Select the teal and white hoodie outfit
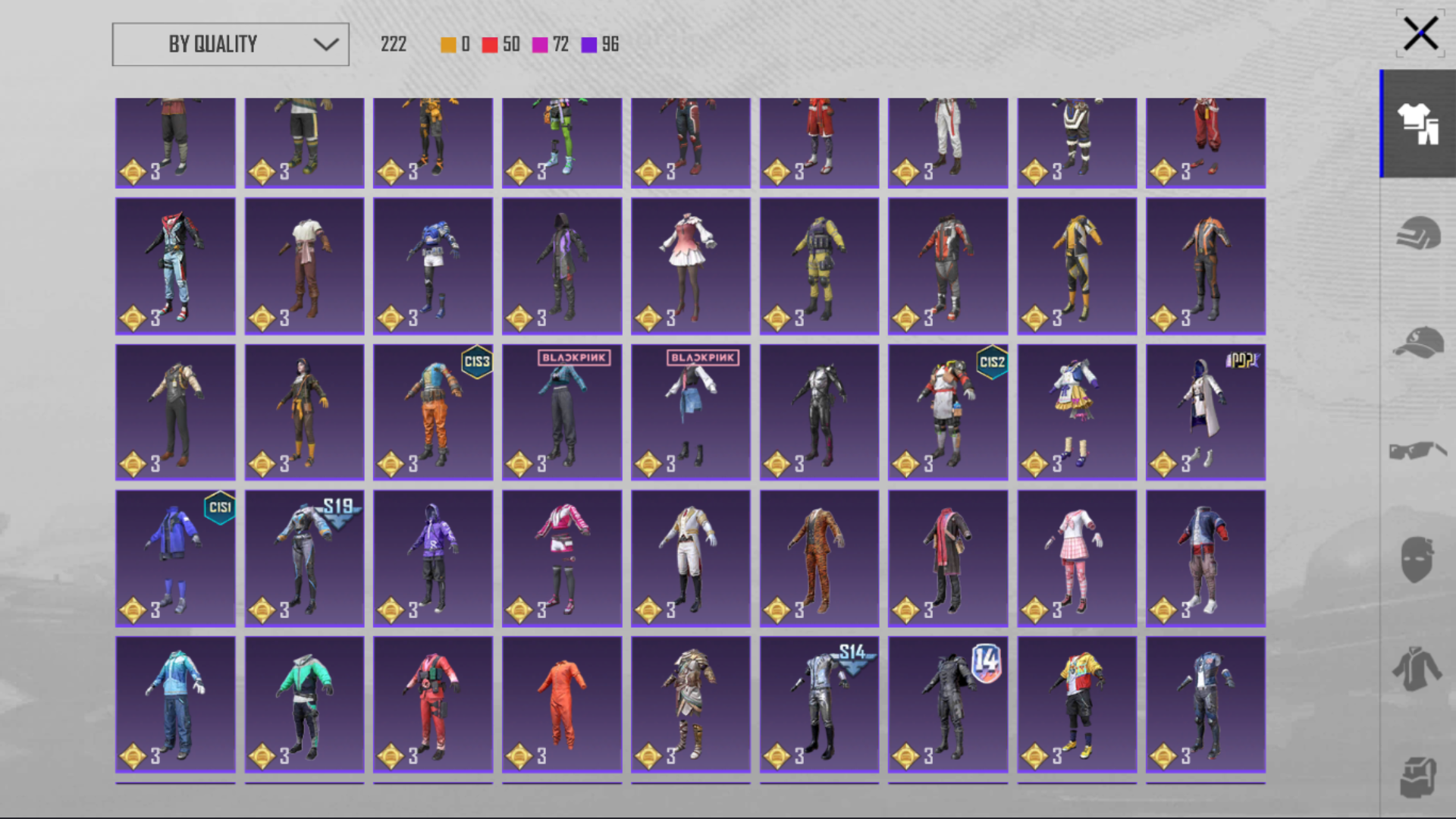The width and height of the screenshot is (1456, 819). (304, 704)
